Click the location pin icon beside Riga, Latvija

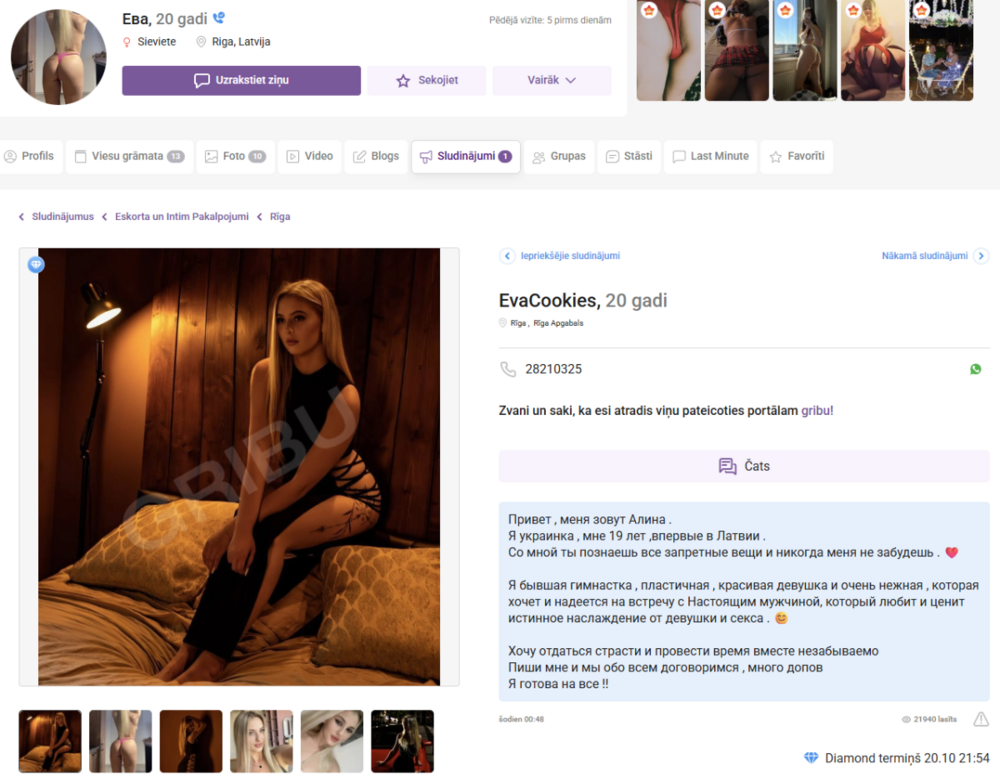point(202,42)
